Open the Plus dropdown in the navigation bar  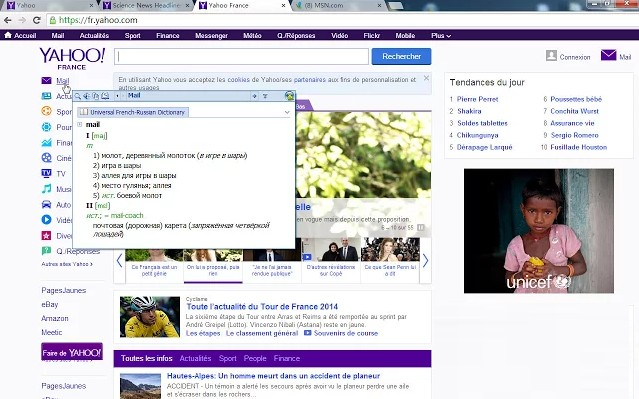tap(441, 35)
